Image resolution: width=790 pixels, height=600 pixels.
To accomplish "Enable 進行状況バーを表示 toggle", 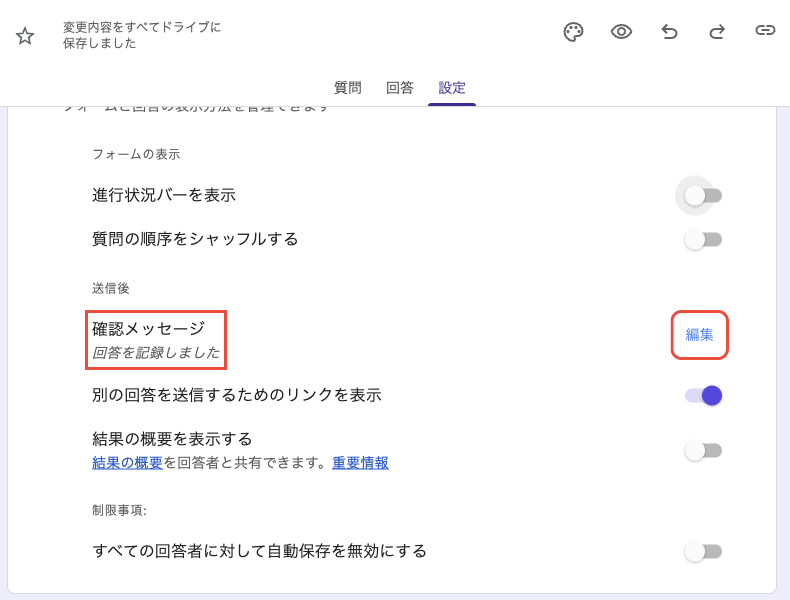I will [703, 195].
